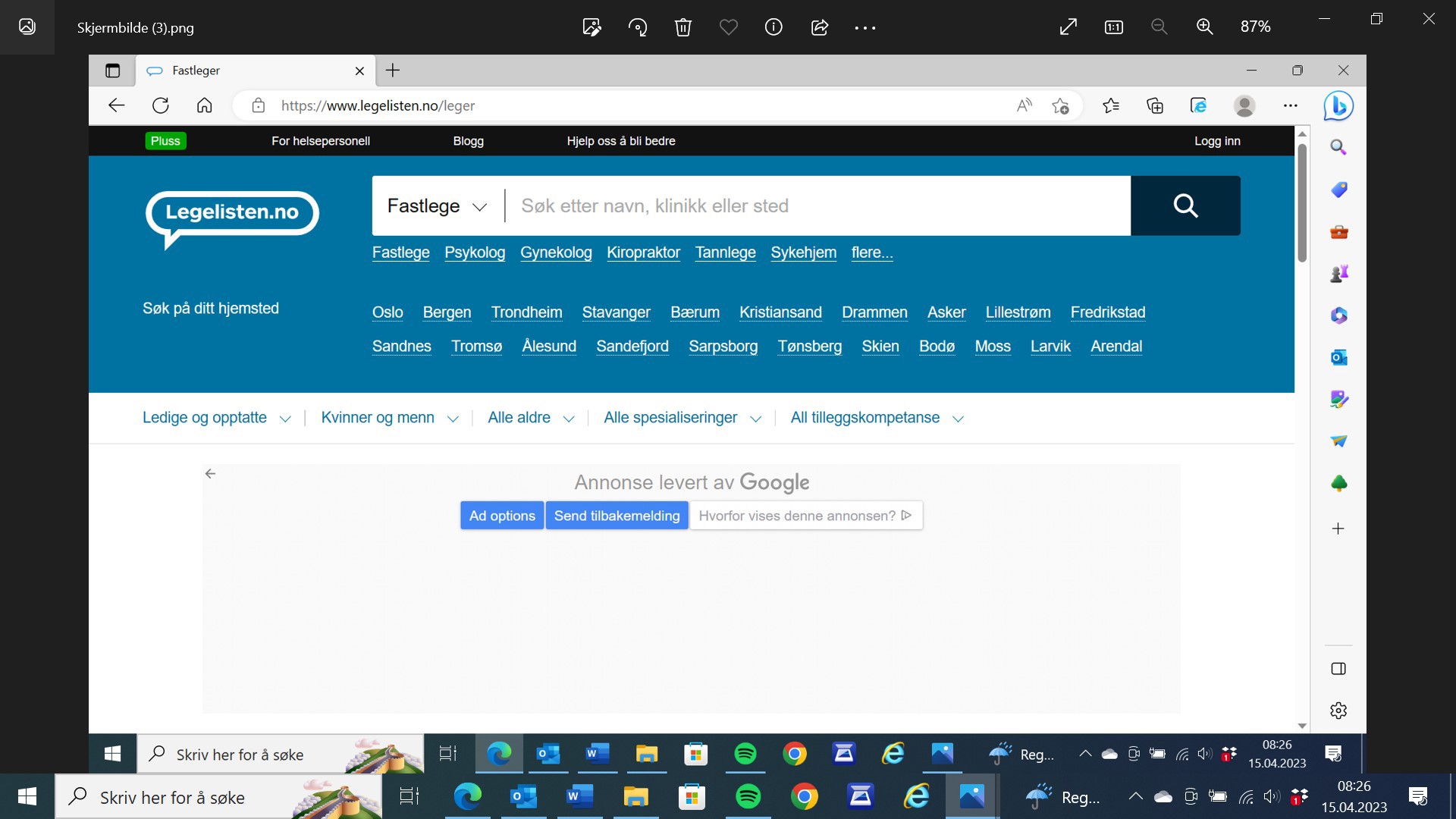
Task: Open the For helsepersonell menu item
Action: tap(320, 141)
